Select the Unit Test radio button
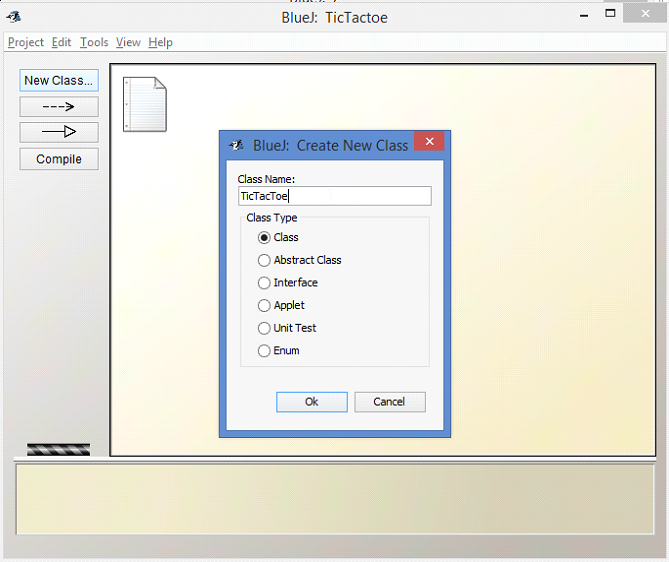 point(264,328)
